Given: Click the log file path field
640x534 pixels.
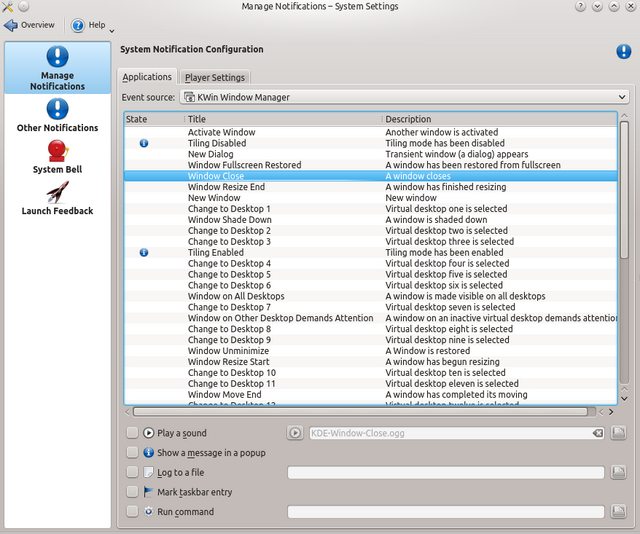Looking at the screenshot, I should click(446, 472).
